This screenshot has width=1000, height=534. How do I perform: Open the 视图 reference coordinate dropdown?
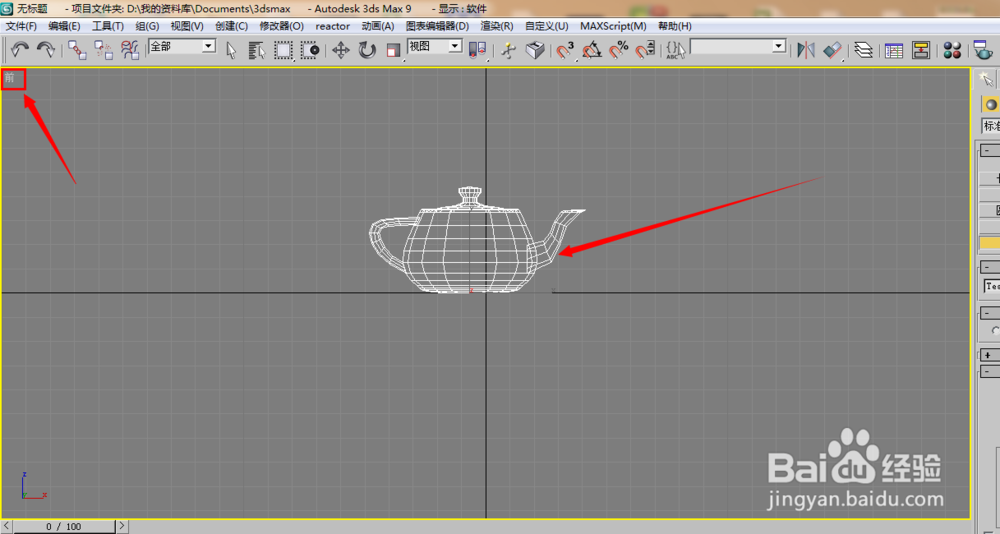(434, 46)
